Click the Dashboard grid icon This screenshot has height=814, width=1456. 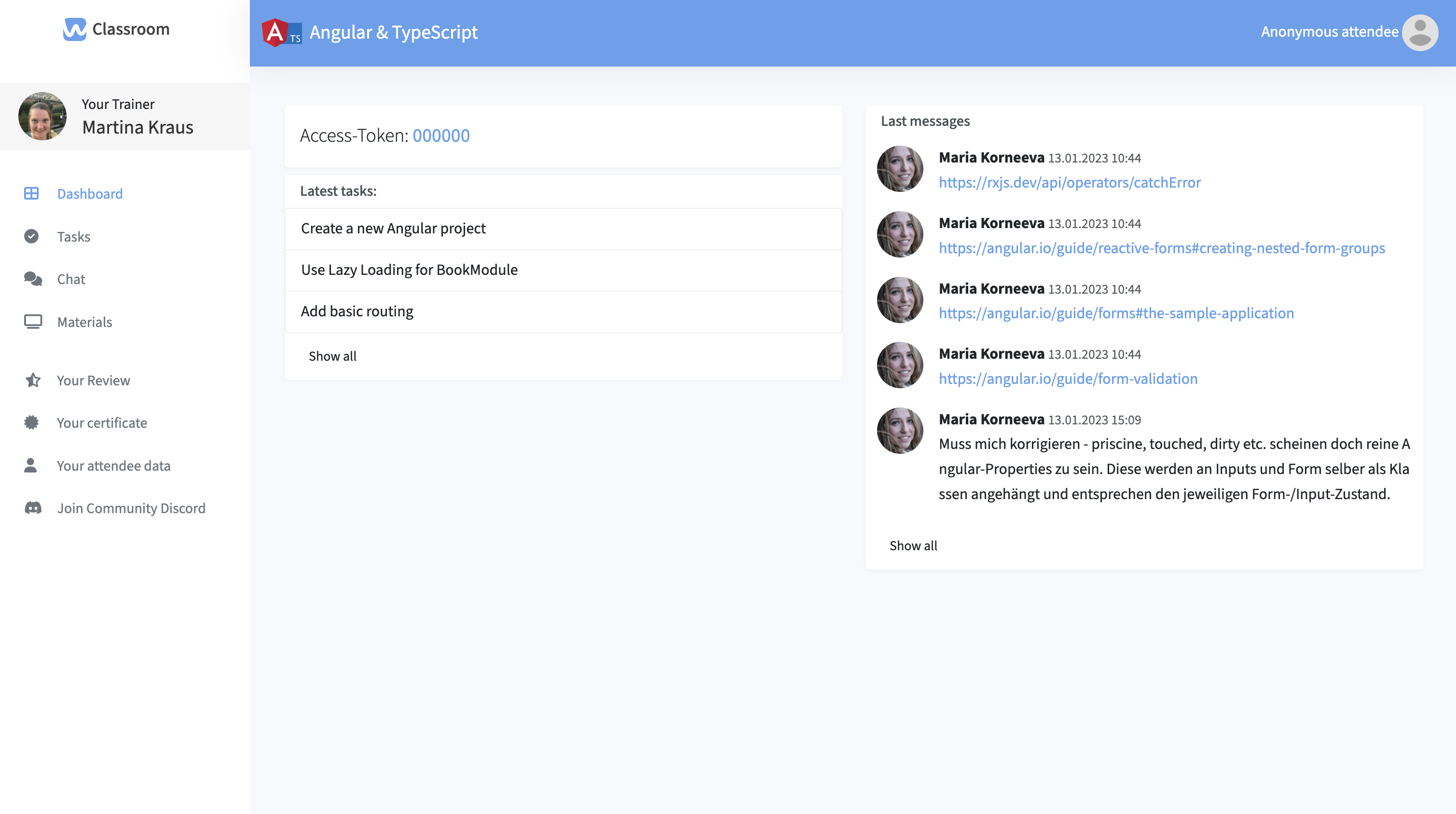point(32,194)
